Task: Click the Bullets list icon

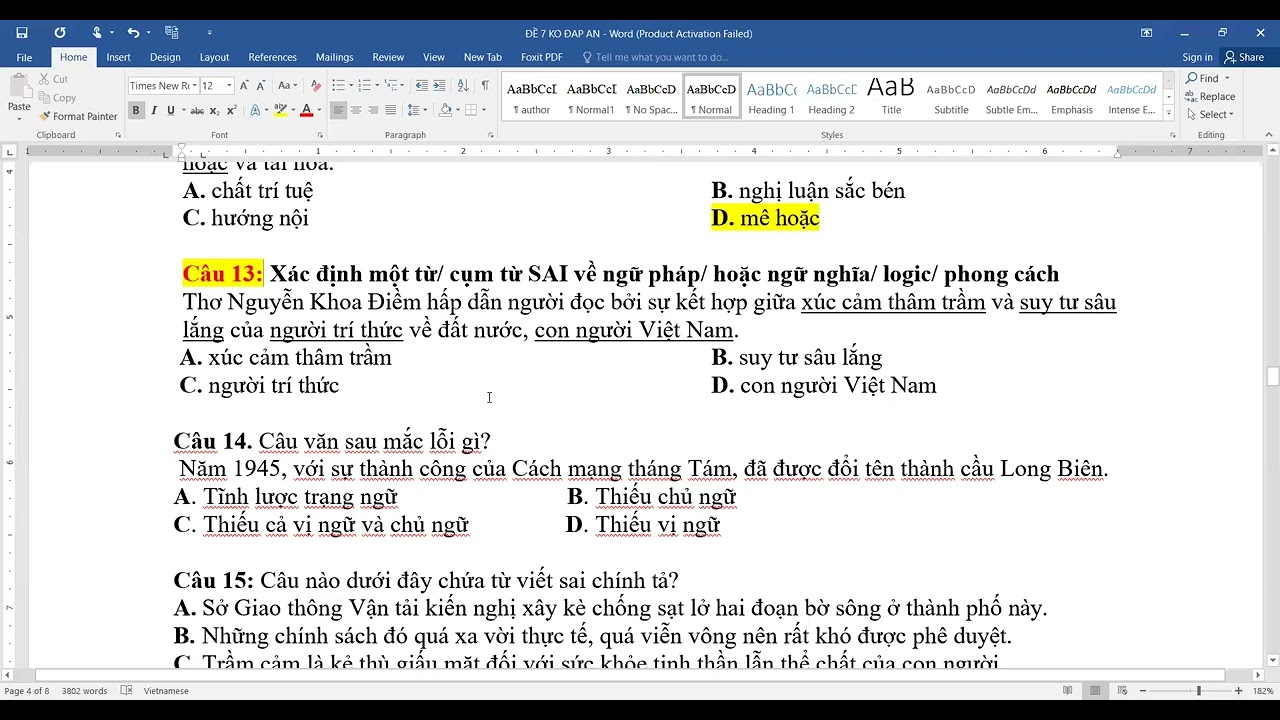Action: point(338,86)
